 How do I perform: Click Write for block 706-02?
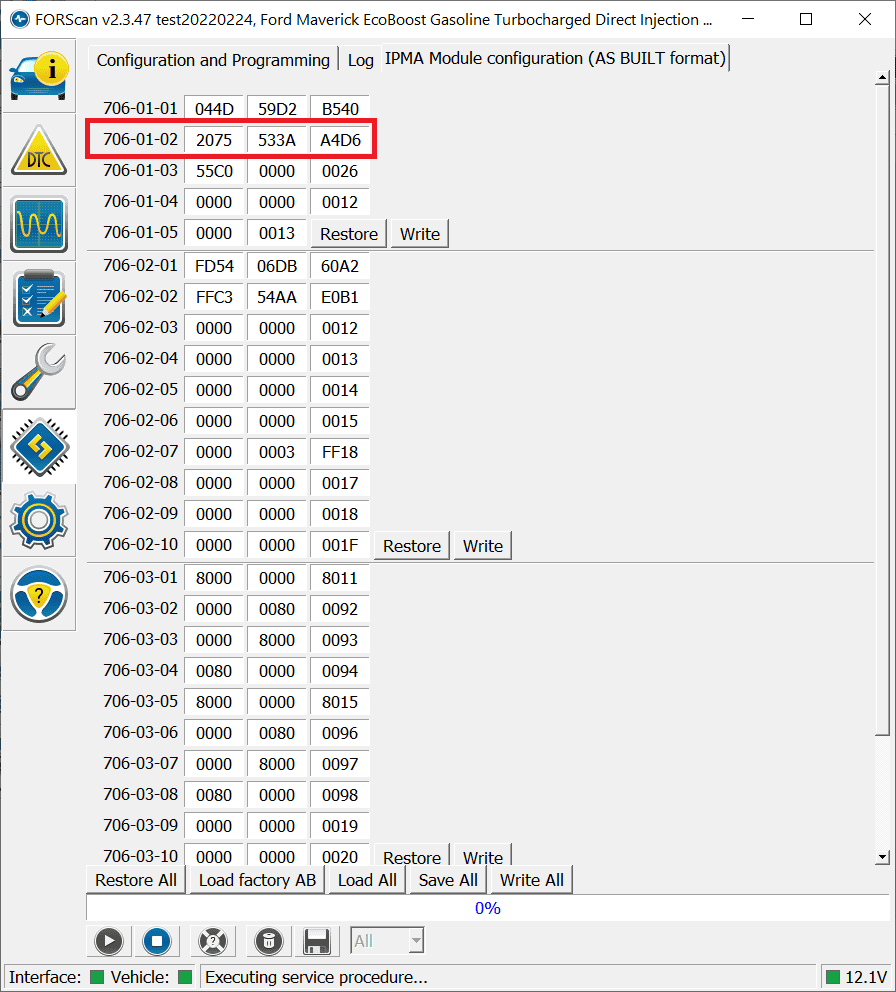coord(483,545)
